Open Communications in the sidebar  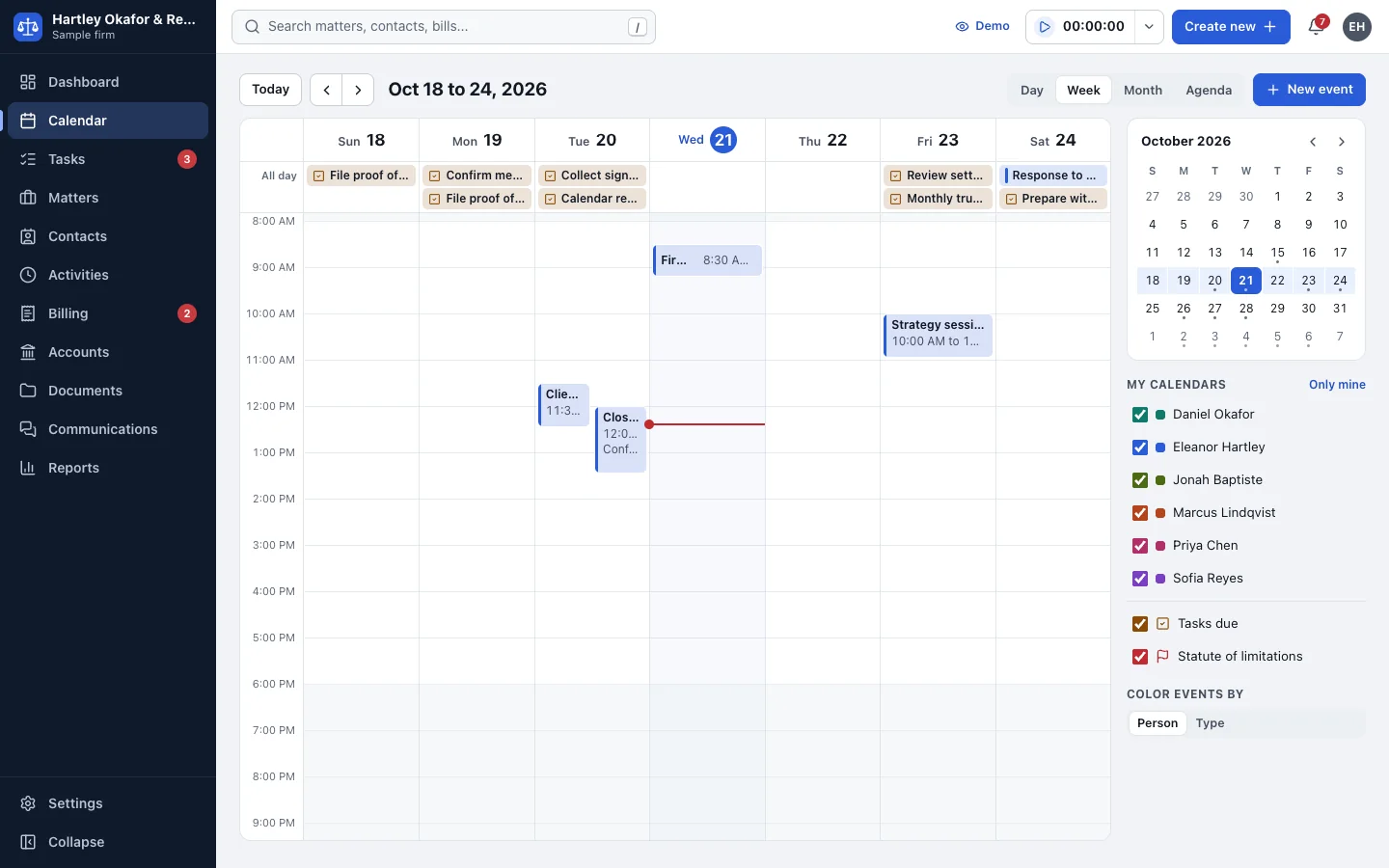pos(108,429)
